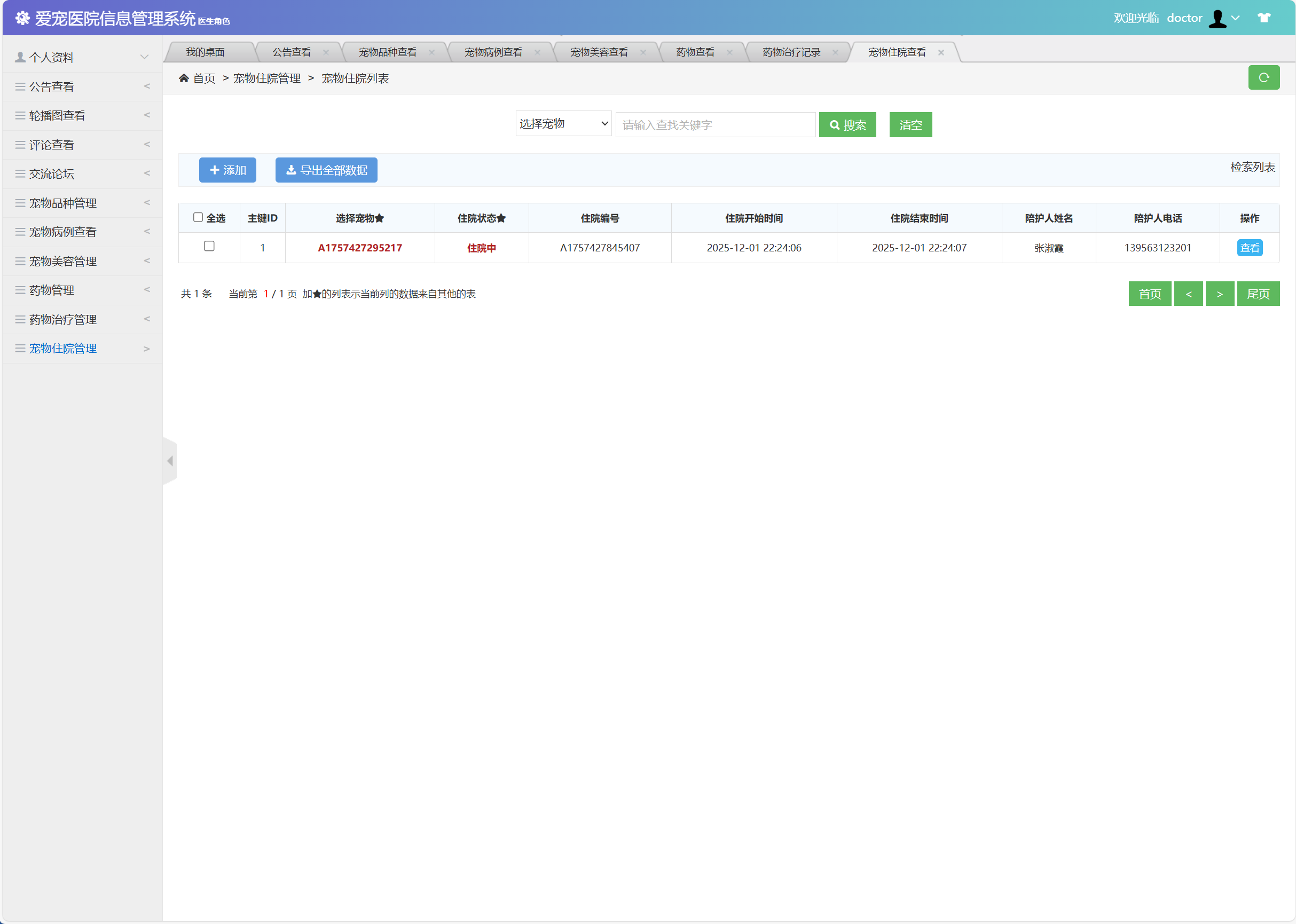Close the 宠物住院查看 tab via X icon
The height and width of the screenshot is (924, 1296).
click(x=941, y=52)
